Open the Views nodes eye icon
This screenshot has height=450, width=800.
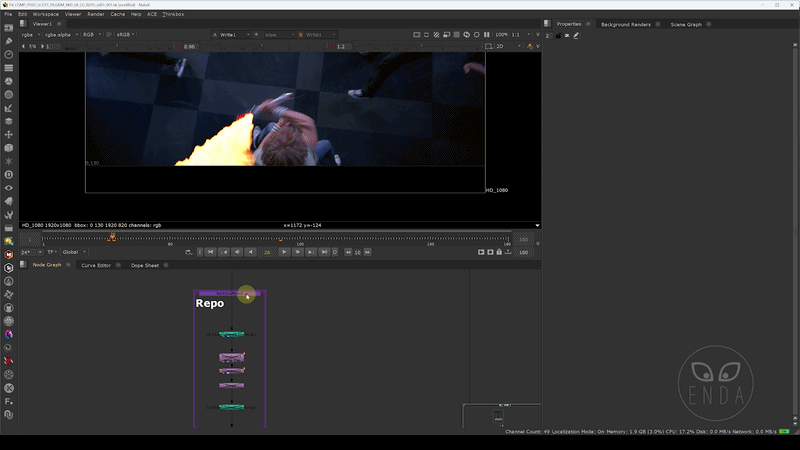pyautogui.click(x=9, y=188)
